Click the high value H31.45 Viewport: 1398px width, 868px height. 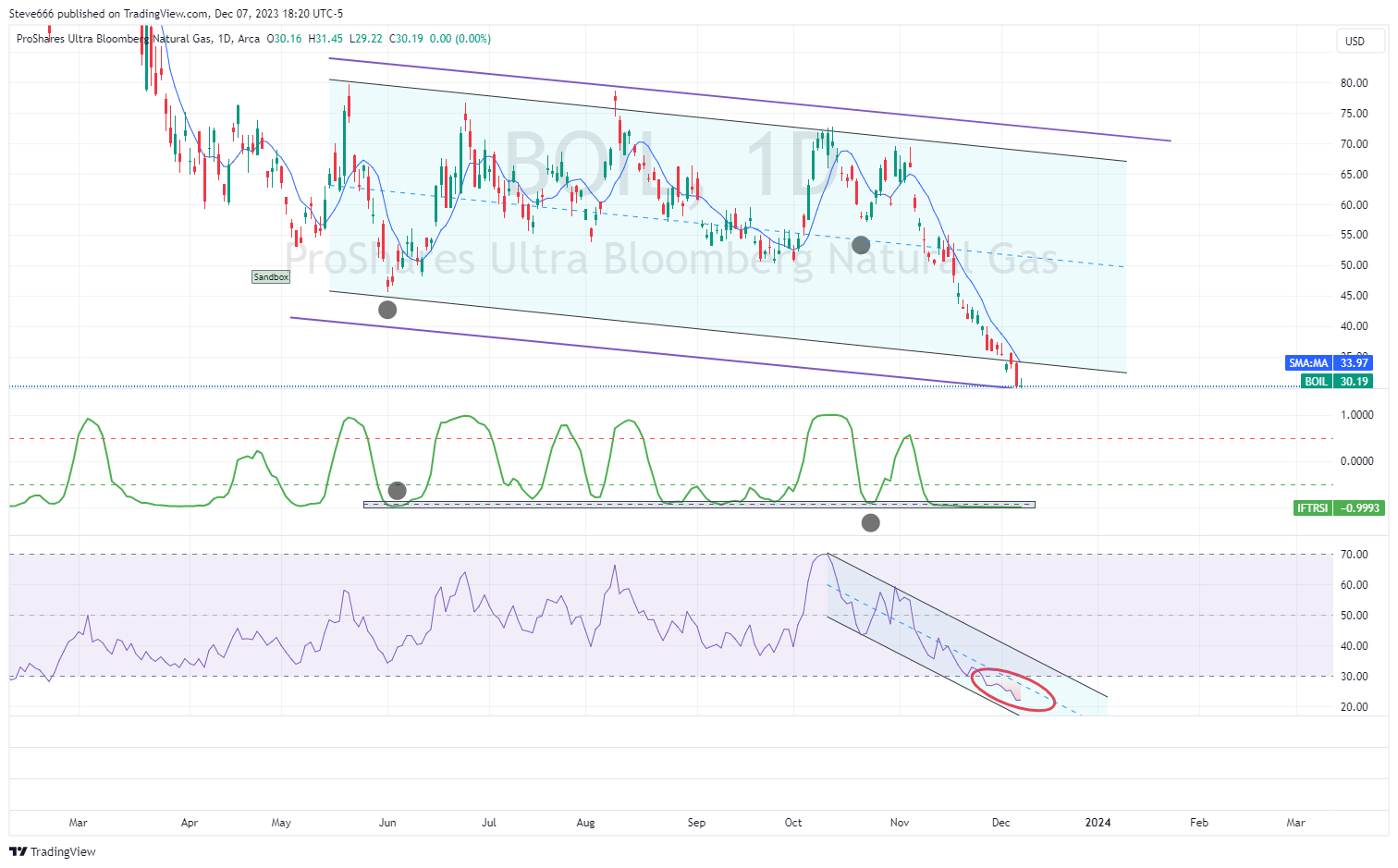pos(325,39)
